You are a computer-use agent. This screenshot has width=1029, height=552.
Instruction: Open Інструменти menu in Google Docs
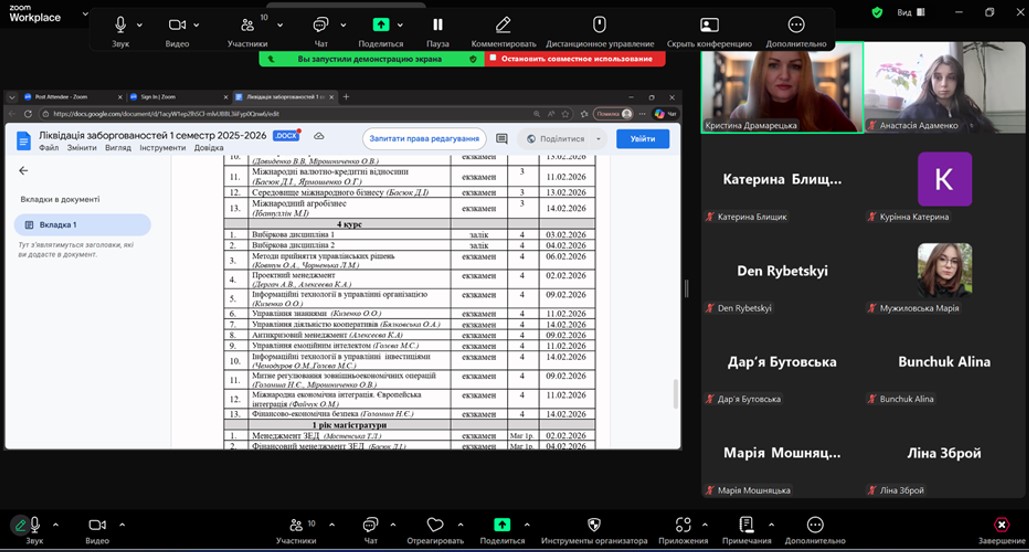pos(162,148)
